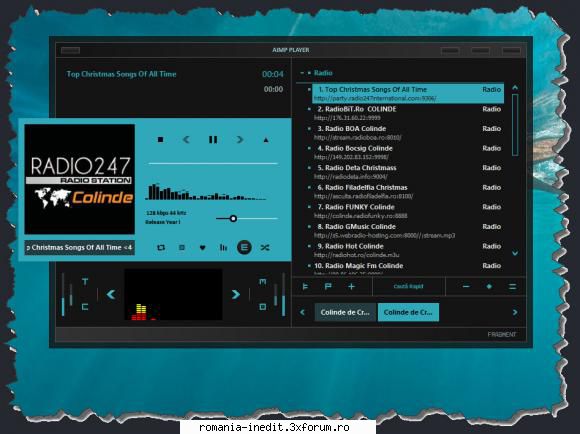
Task: Switch to the dark inactive Colinde de Cr... tab
Action: 345,312
